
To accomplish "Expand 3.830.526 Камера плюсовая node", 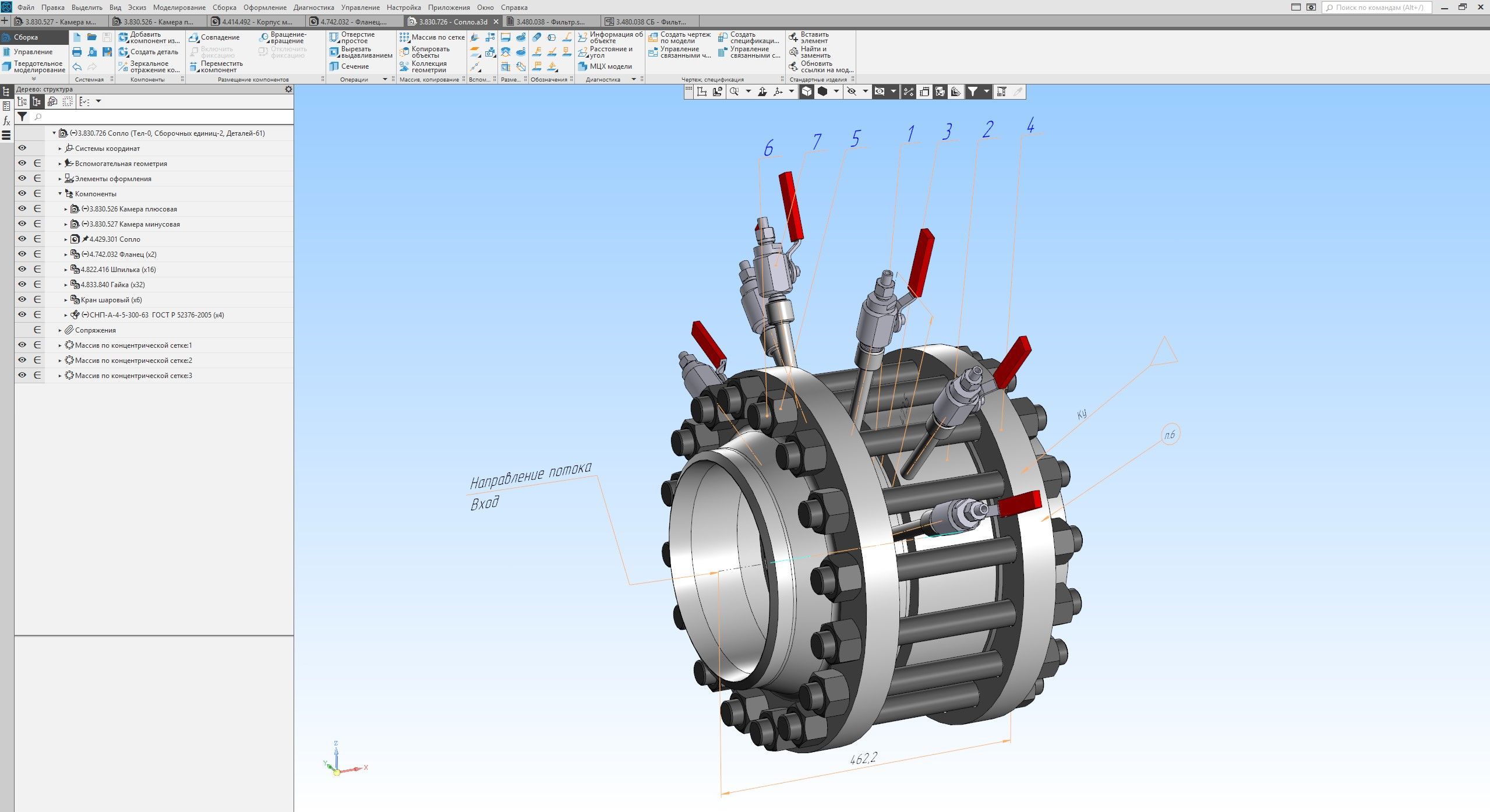I will [66, 209].
